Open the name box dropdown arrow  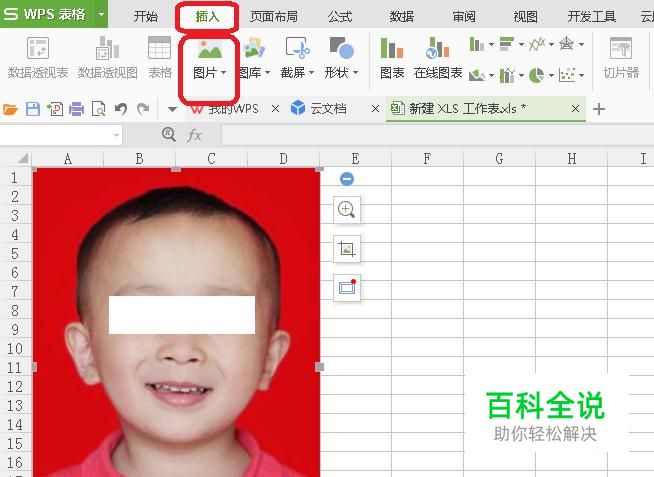point(116,135)
